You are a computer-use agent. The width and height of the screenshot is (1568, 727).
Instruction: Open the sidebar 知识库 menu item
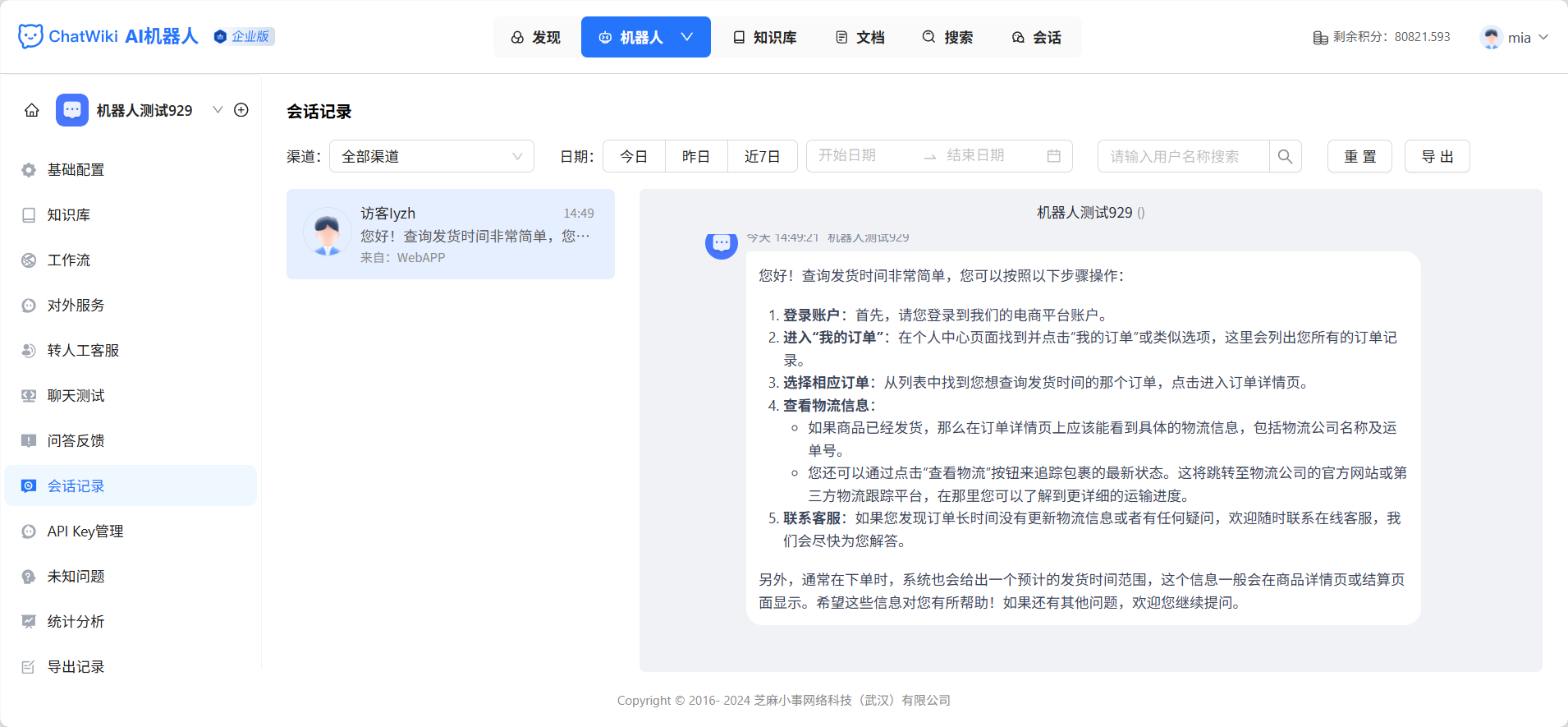click(x=131, y=215)
